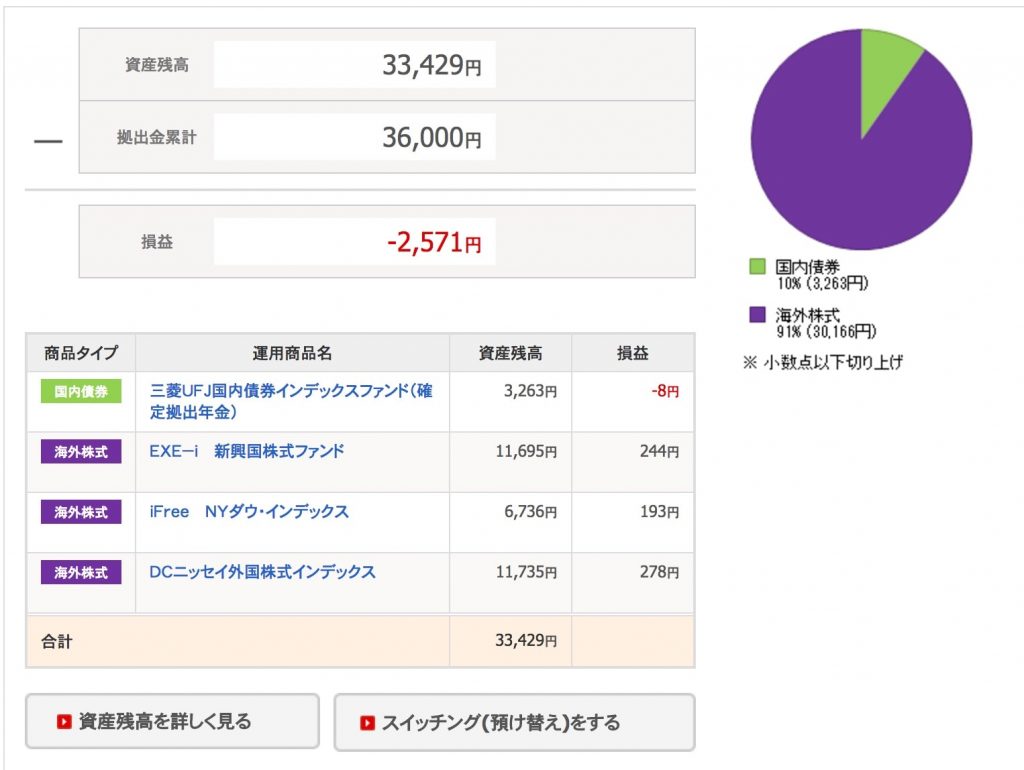Click 10% (3,263円) legend text
Viewport: 1024px width, 770px height.
point(823,283)
